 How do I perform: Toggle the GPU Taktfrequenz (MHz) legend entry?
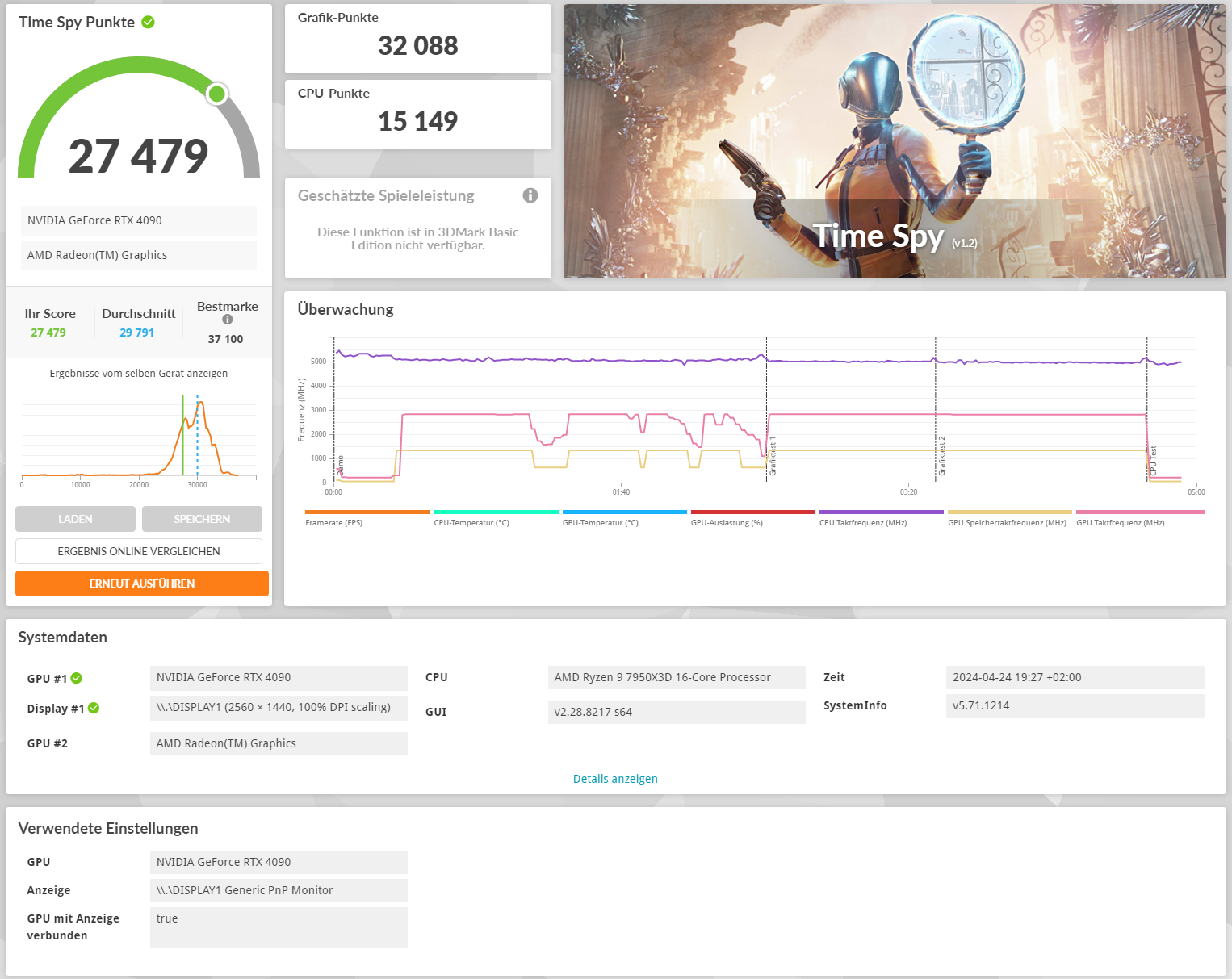[x=1140, y=518]
